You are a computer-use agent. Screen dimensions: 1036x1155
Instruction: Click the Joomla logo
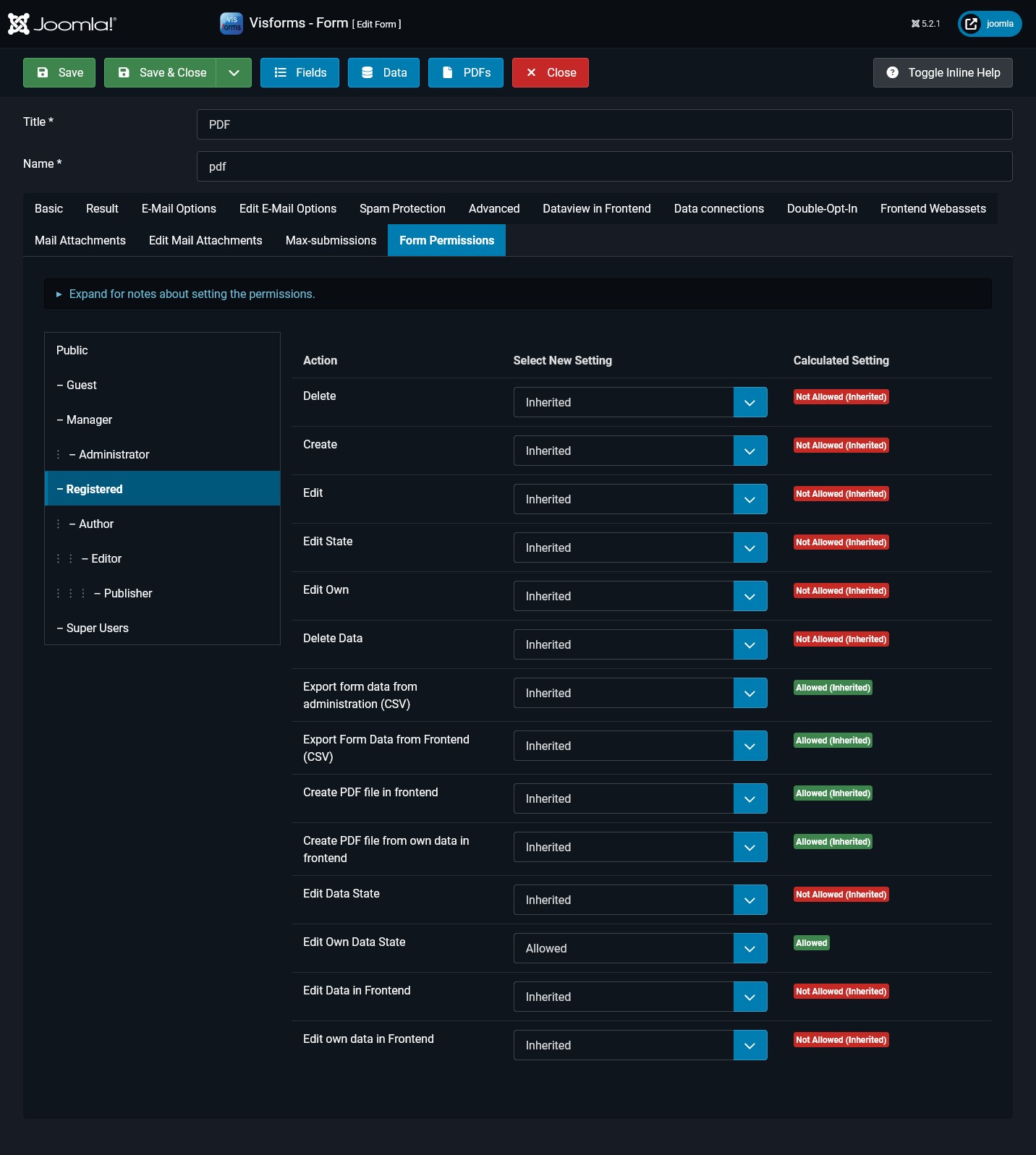point(61,24)
